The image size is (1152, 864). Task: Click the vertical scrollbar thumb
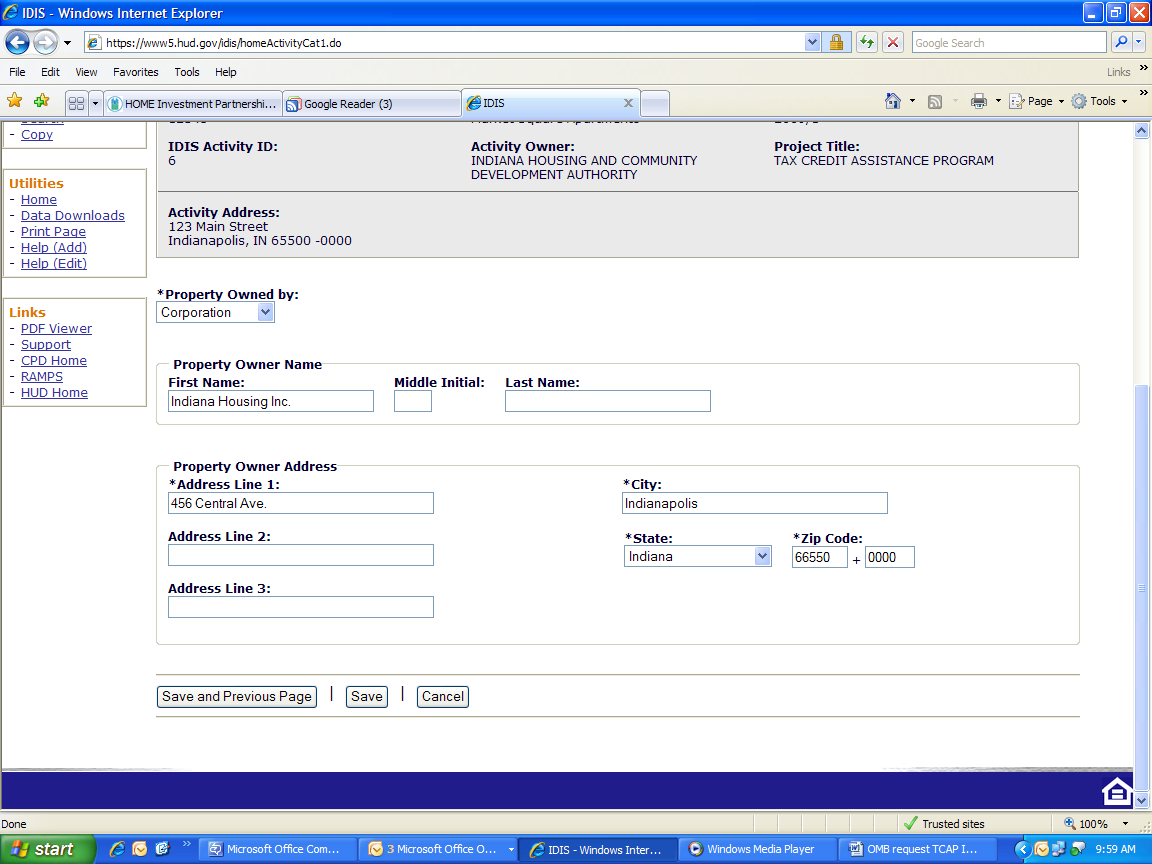coord(1141,587)
